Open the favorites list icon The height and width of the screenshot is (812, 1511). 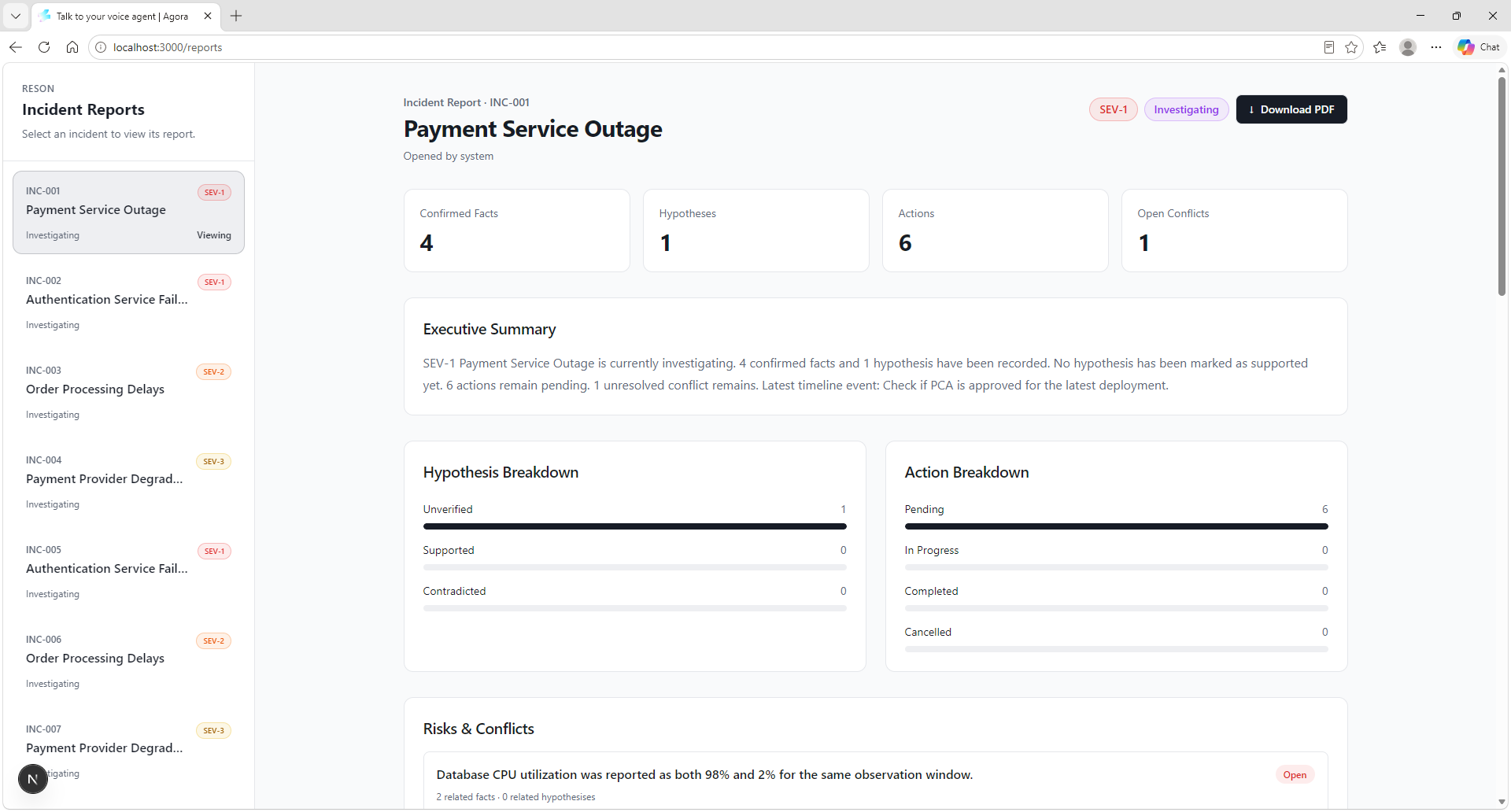[x=1380, y=47]
